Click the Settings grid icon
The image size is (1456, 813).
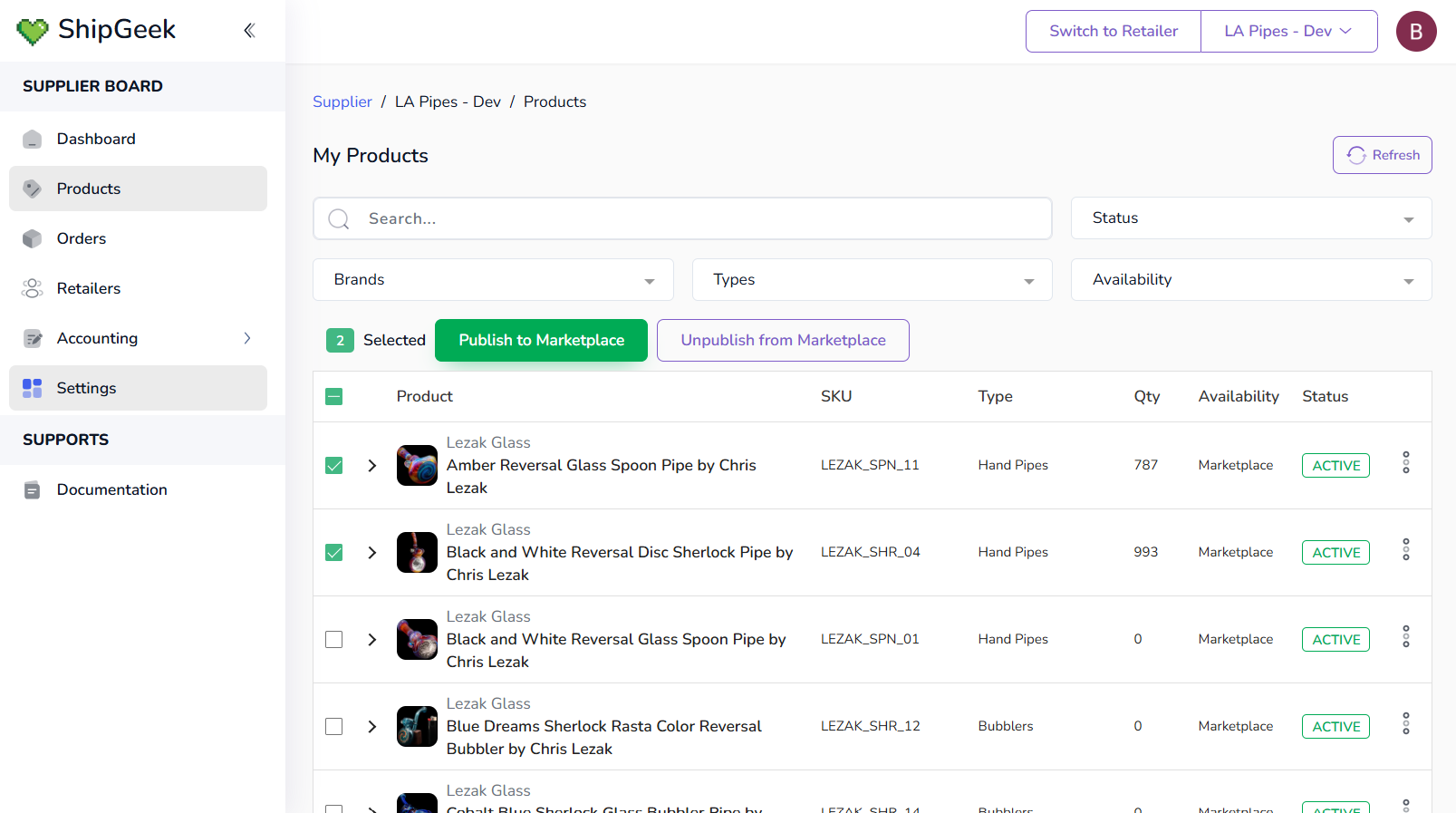click(33, 388)
